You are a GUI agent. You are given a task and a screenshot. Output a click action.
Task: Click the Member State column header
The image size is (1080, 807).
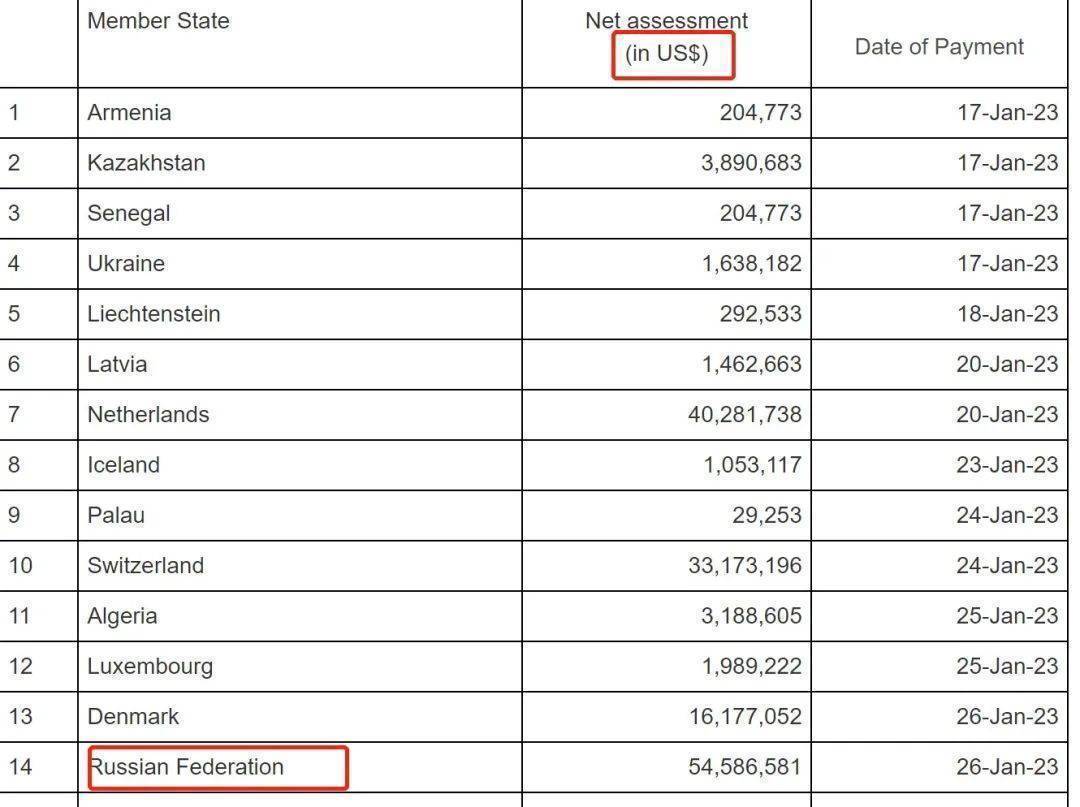(x=158, y=21)
